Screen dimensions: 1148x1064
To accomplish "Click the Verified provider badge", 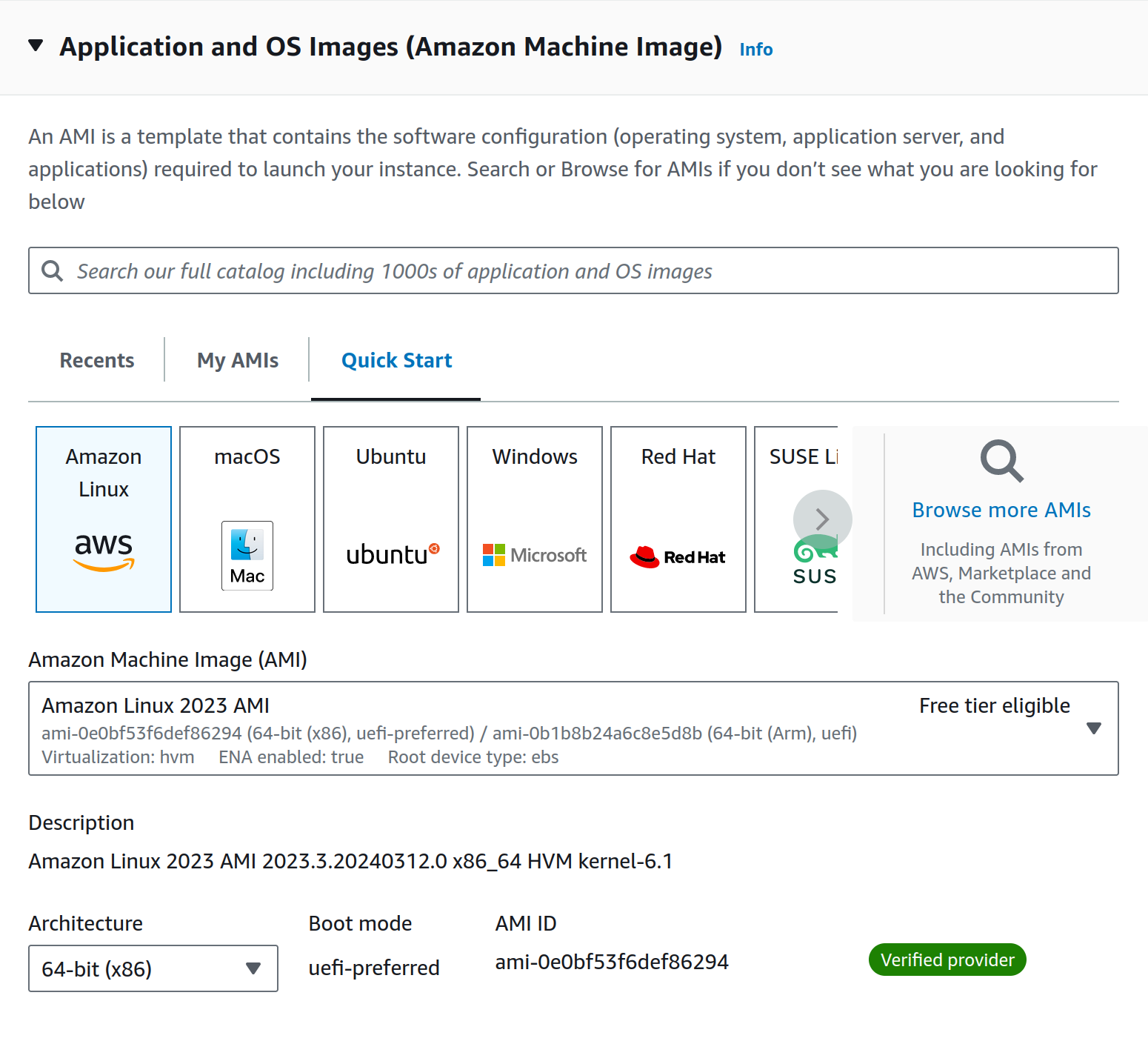I will [x=947, y=960].
